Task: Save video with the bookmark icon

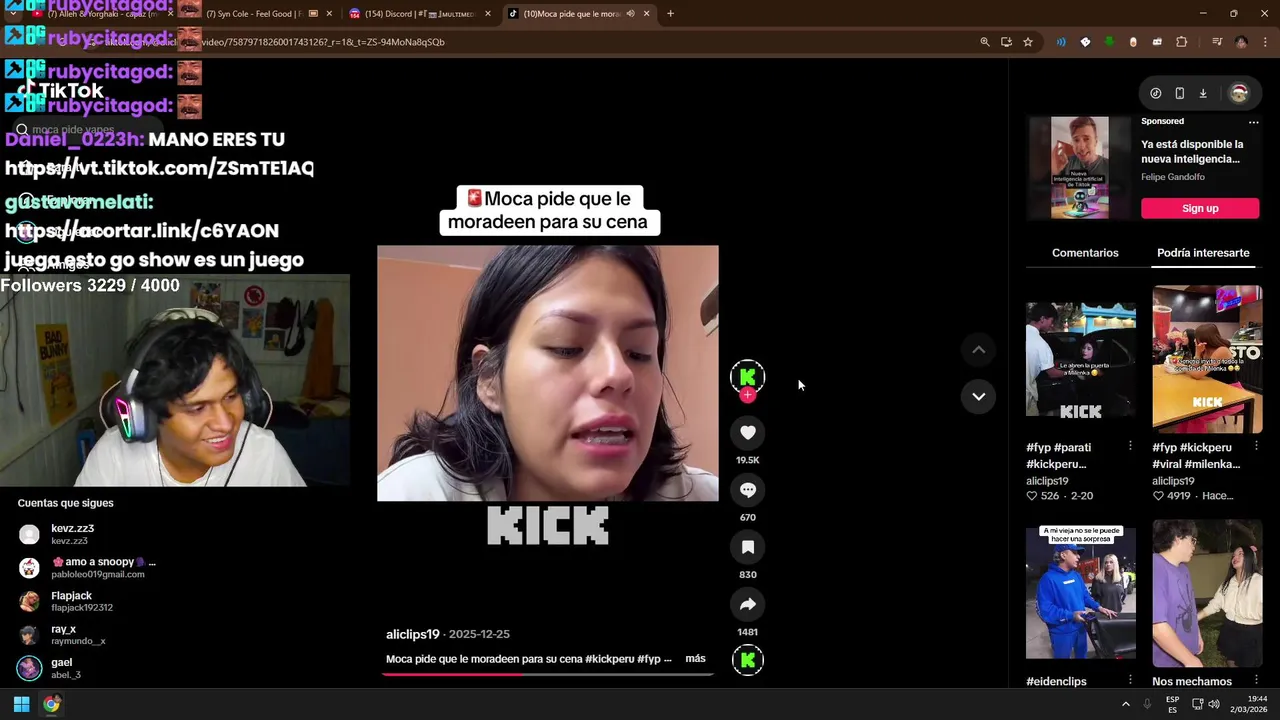Action: pyautogui.click(x=747, y=547)
